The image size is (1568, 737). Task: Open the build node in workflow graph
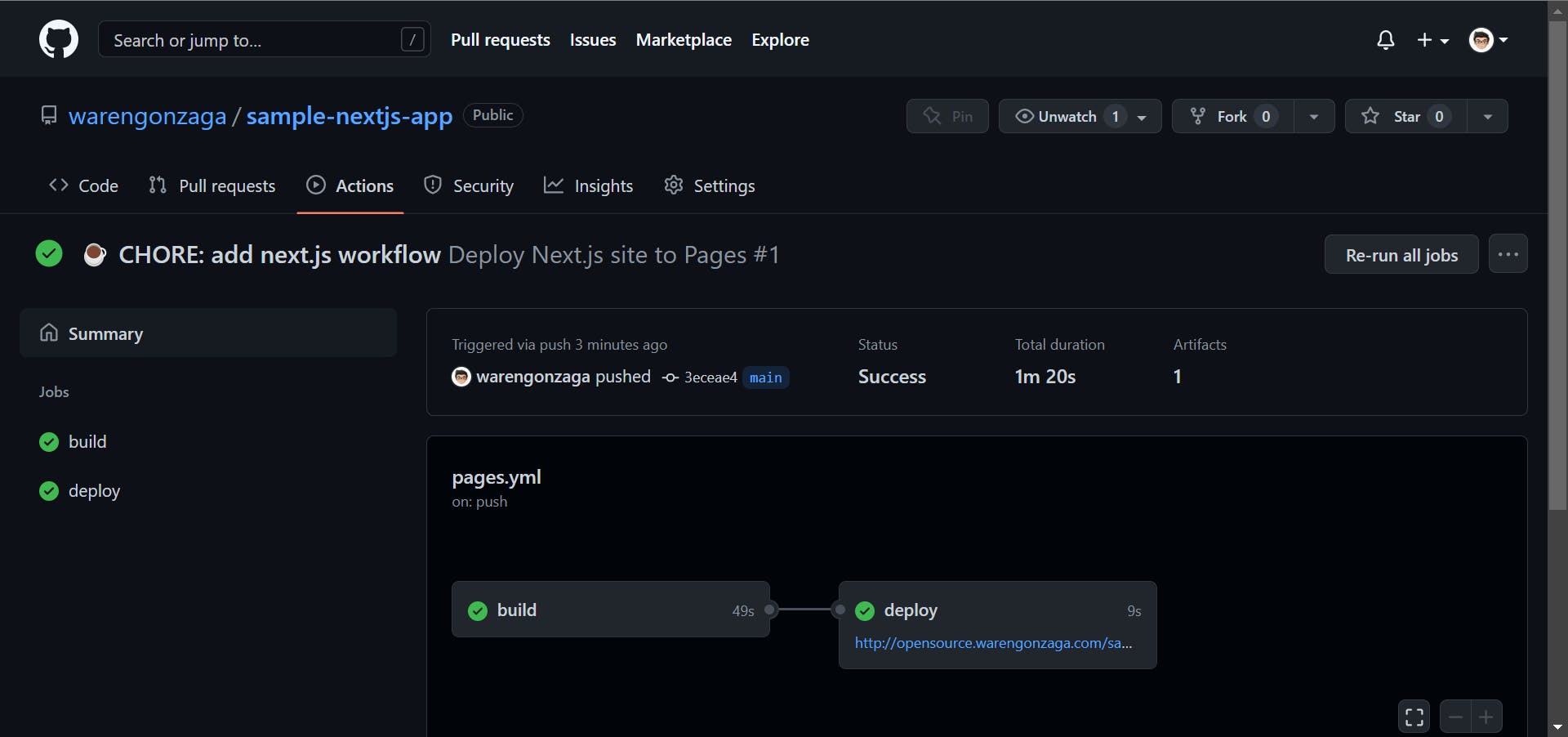[x=611, y=610]
